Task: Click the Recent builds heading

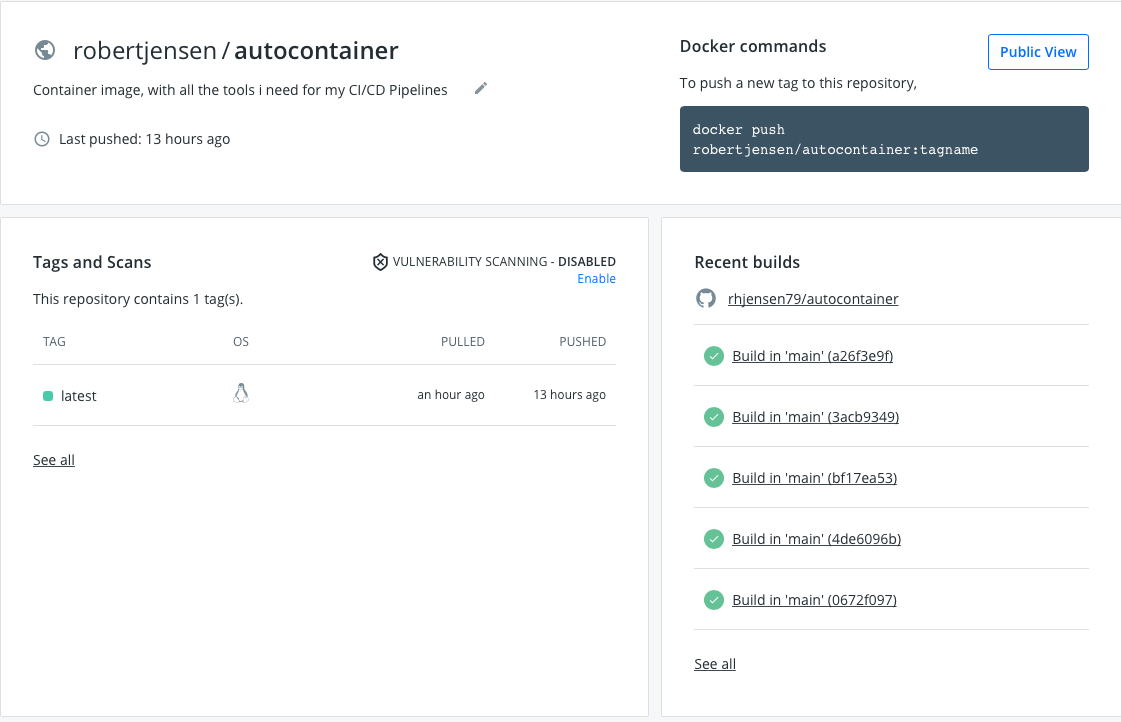Action: tap(747, 262)
